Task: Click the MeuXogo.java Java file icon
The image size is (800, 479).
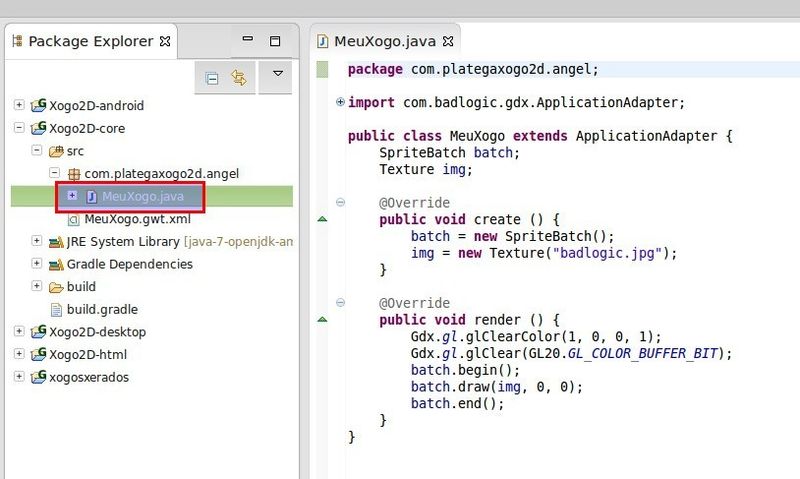Action: click(91, 196)
